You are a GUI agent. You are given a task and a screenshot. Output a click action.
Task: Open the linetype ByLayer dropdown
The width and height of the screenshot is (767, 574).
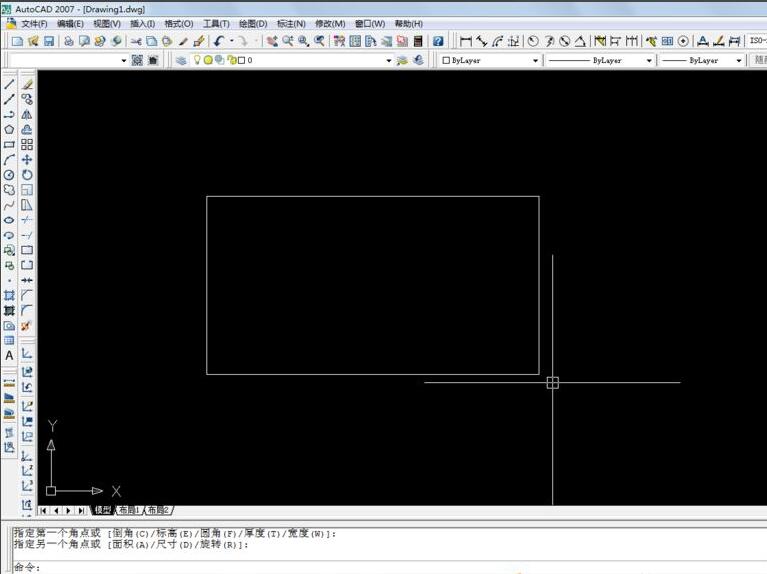click(649, 61)
